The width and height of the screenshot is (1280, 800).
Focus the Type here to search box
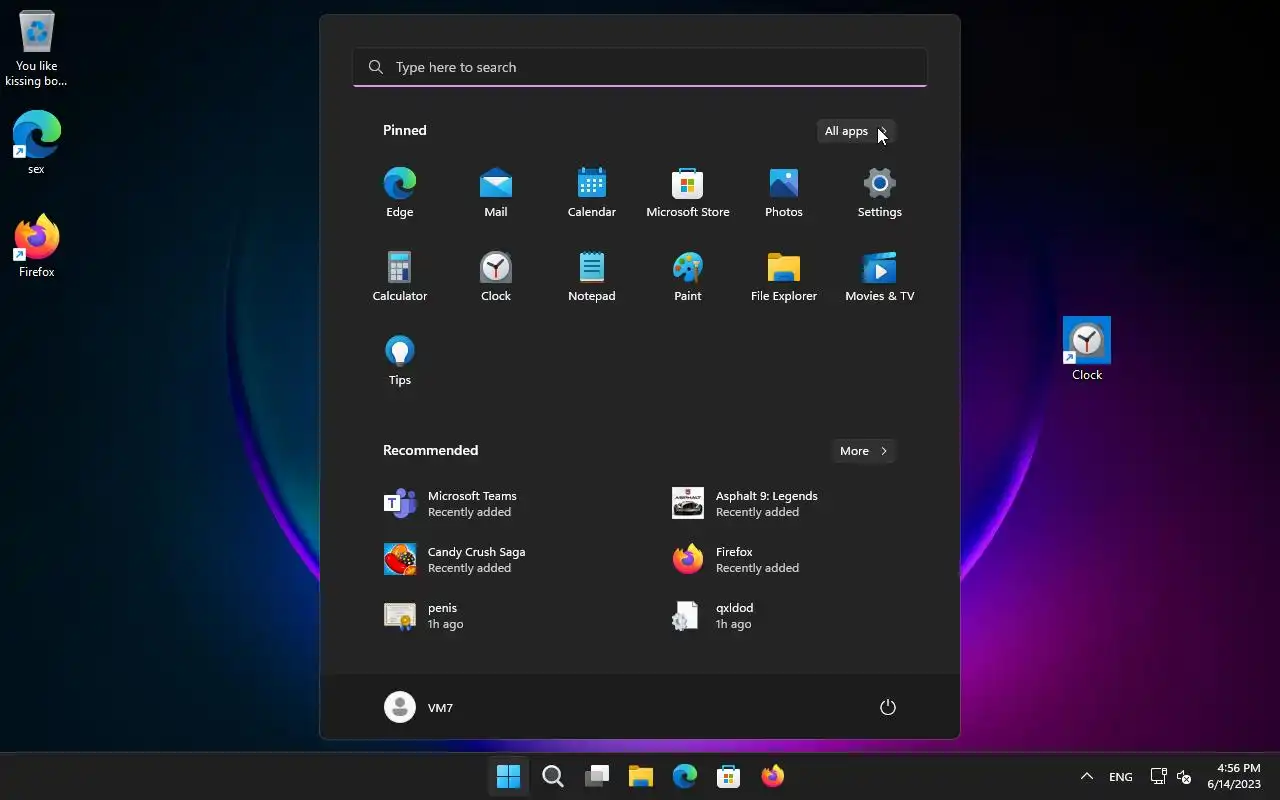coord(640,67)
